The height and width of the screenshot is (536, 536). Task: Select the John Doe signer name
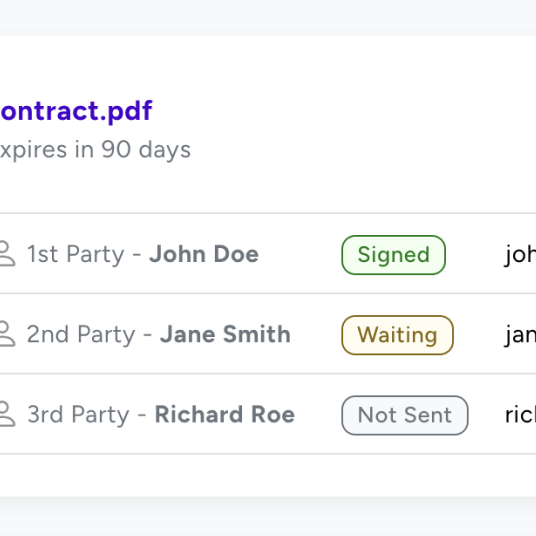pos(204,254)
